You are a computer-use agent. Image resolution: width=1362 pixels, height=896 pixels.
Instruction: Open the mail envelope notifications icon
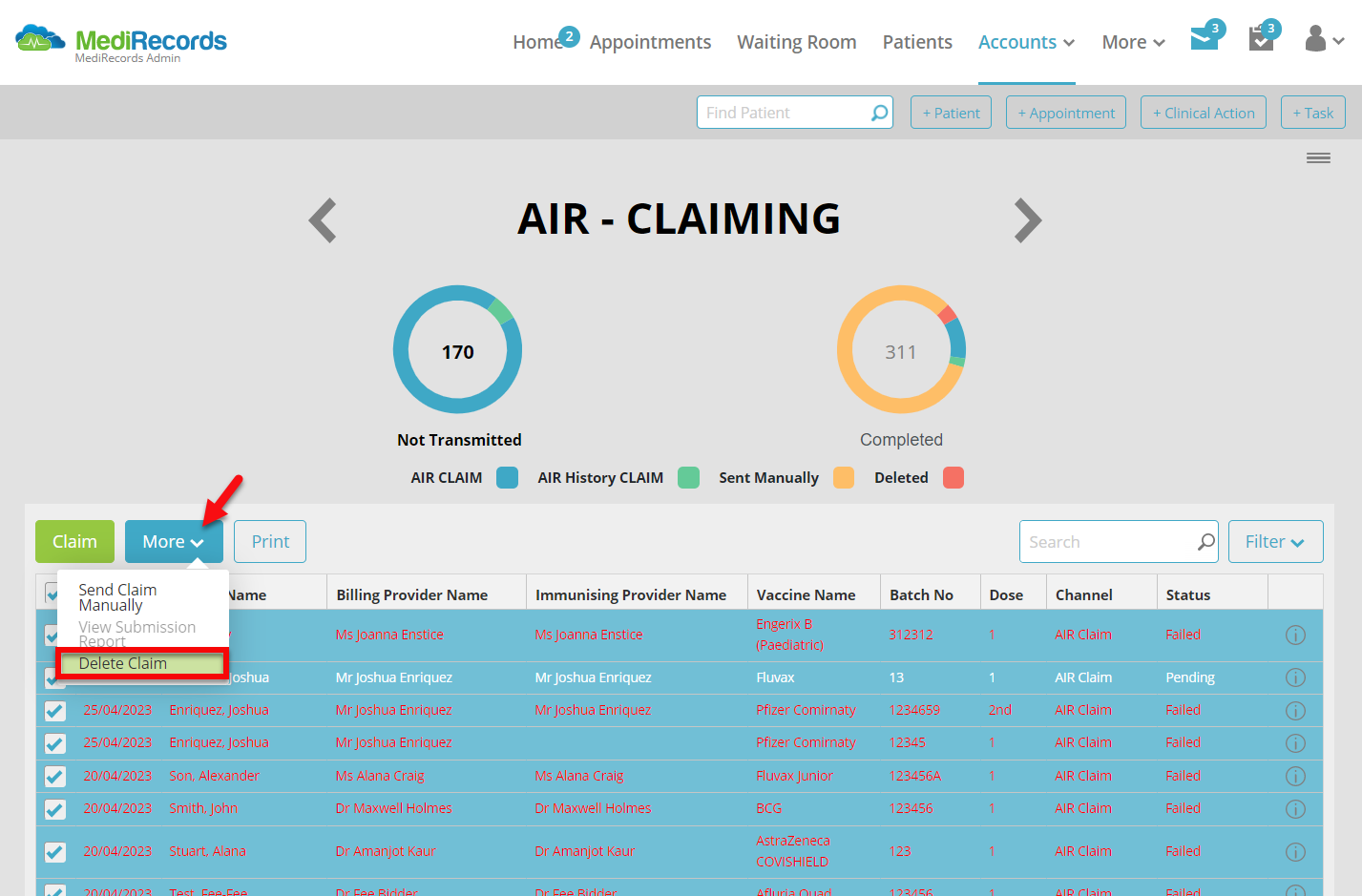1205,39
